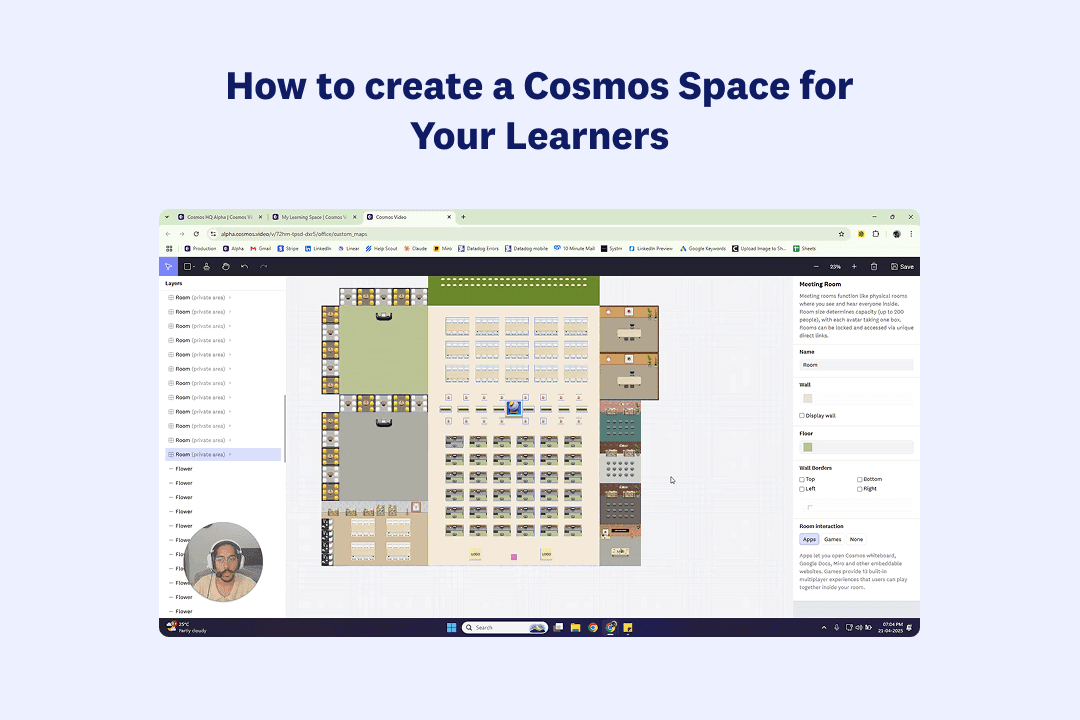Click the Redo icon

pyautogui.click(x=263, y=266)
